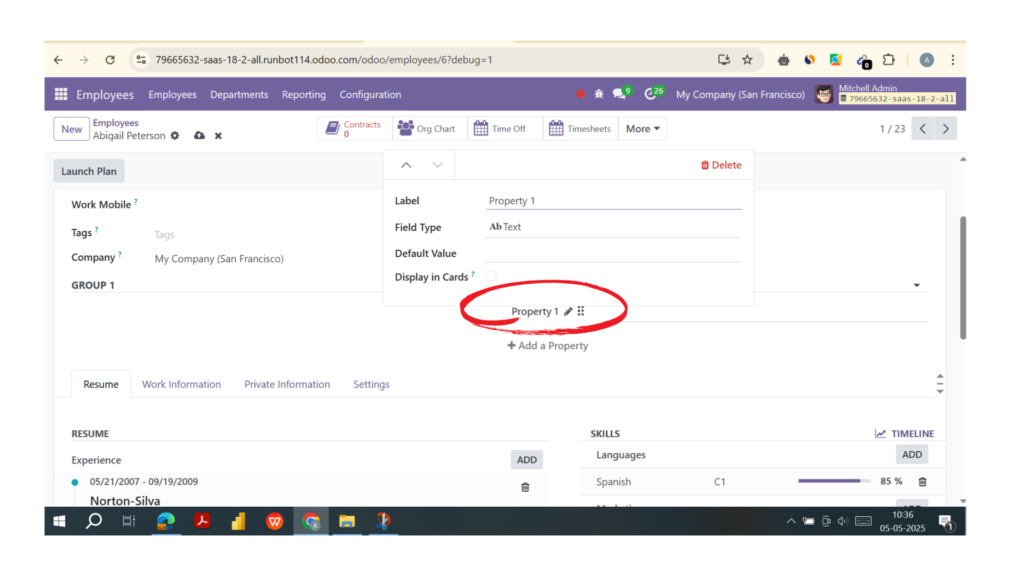The height and width of the screenshot is (576, 1024).
Task: Open the Timeline view in the Skills section
Action: click(904, 433)
